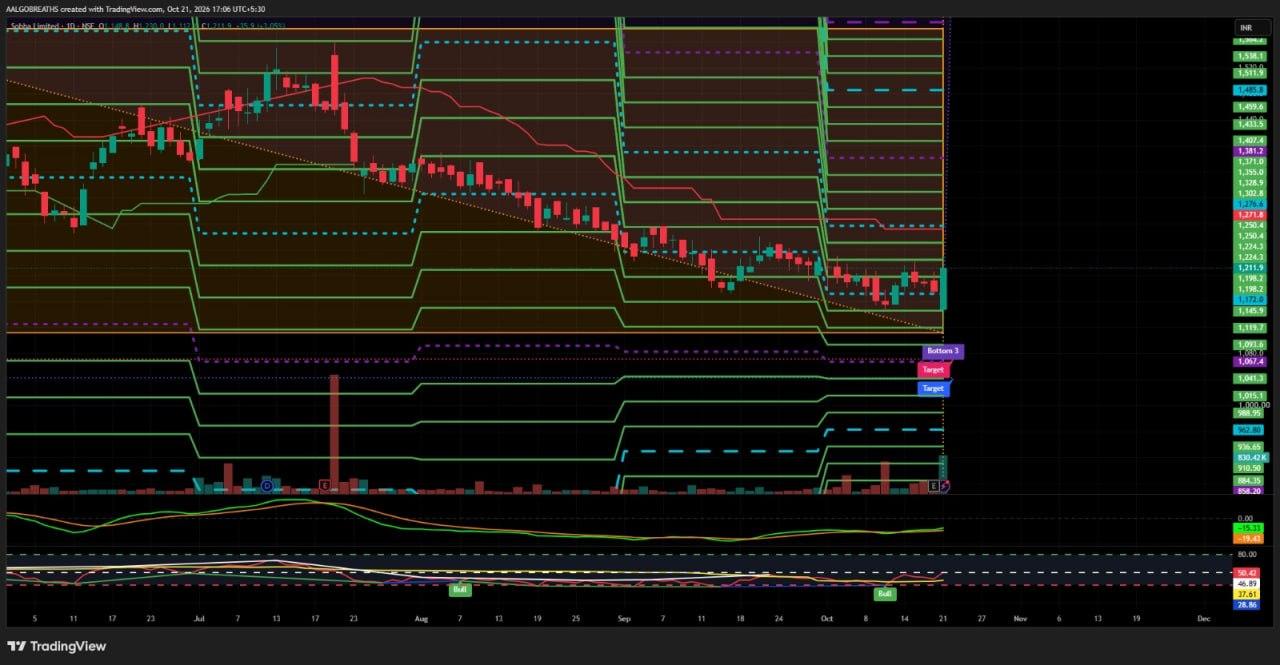Screen dimensions: 1280x665
Task: Open the INR currency selector
Action: [1246, 27]
